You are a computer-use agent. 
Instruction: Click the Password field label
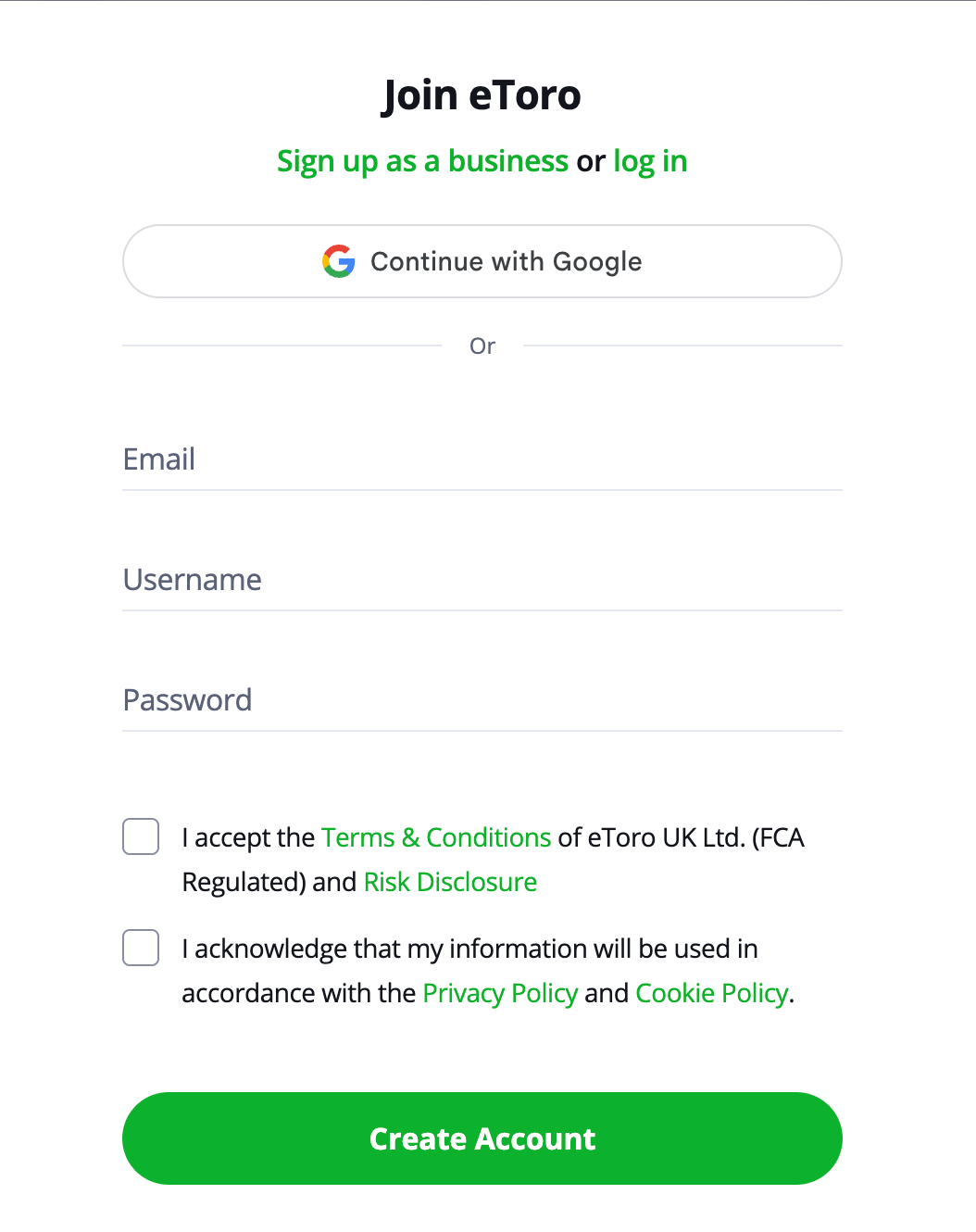187,699
